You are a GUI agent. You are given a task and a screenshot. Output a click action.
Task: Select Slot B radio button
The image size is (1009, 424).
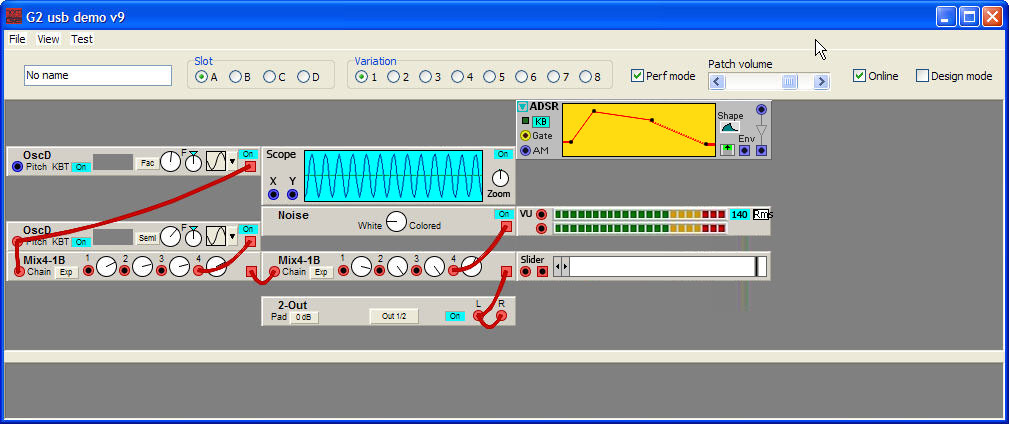(x=235, y=76)
